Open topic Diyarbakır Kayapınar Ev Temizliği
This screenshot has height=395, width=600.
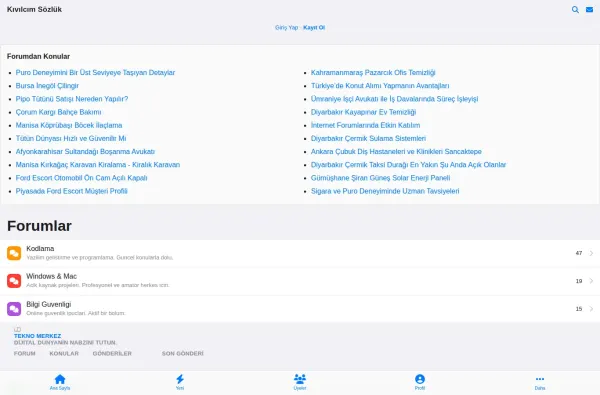tap(364, 112)
